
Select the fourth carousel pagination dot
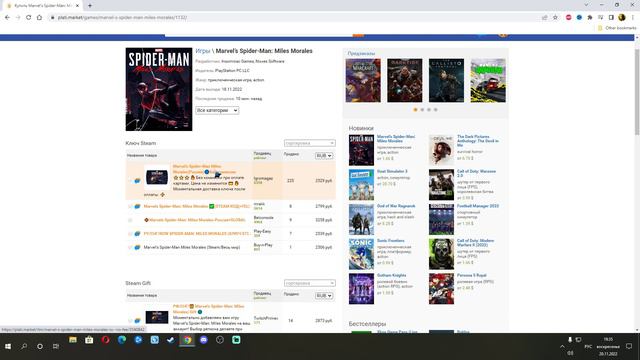click(x=436, y=110)
